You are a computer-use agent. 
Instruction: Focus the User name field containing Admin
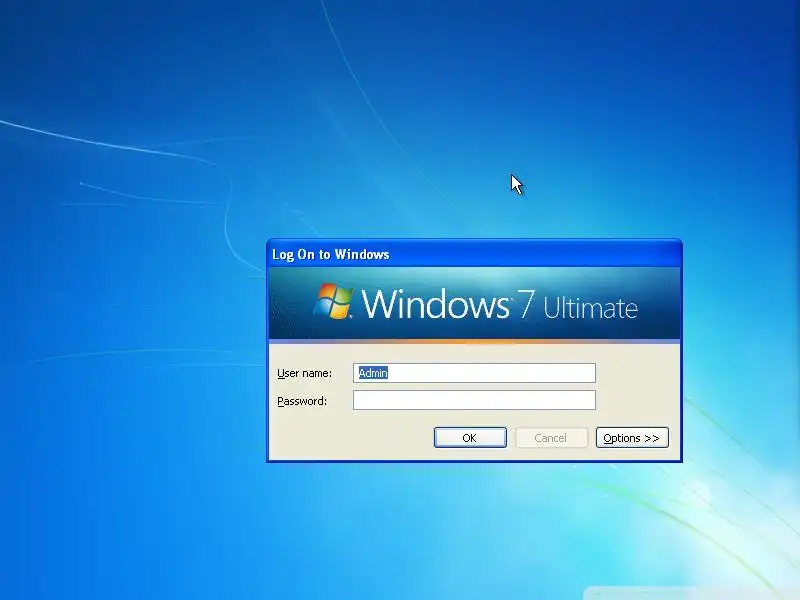click(474, 373)
